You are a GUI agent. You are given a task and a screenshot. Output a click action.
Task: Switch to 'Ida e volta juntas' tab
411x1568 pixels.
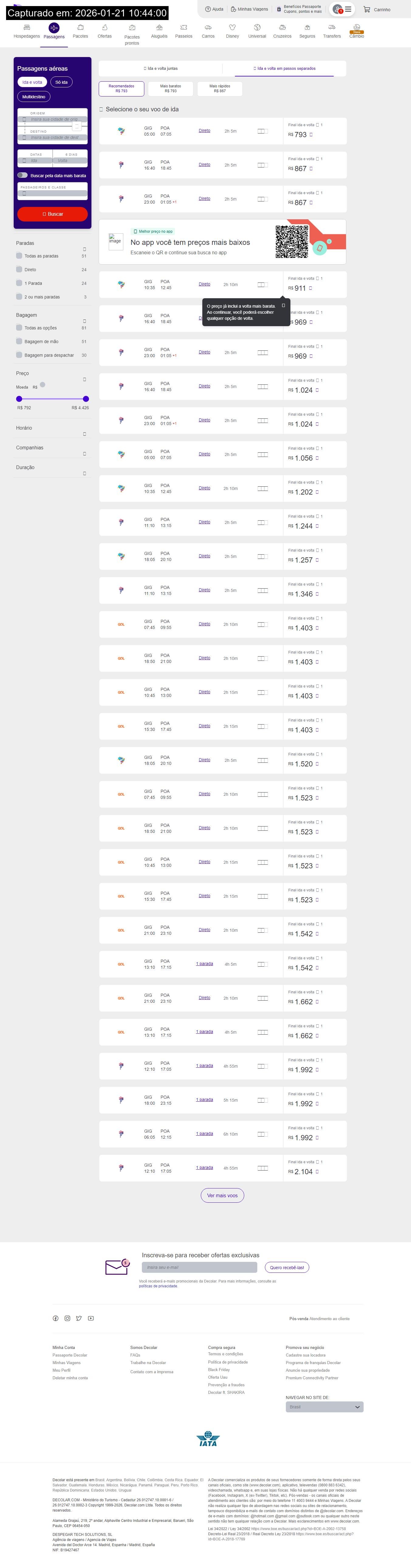[x=161, y=69]
